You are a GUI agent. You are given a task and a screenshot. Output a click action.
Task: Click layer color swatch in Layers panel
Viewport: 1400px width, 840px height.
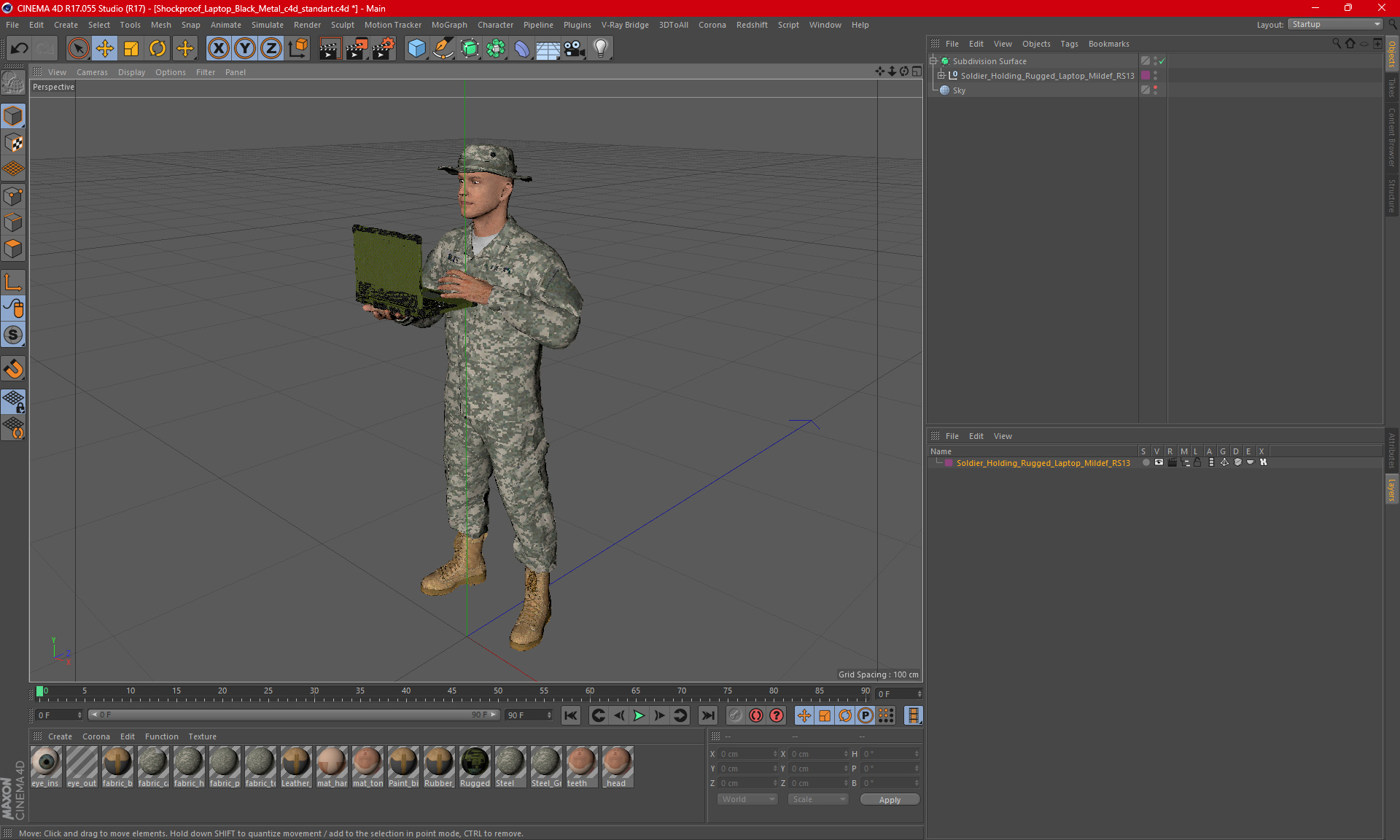point(949,463)
